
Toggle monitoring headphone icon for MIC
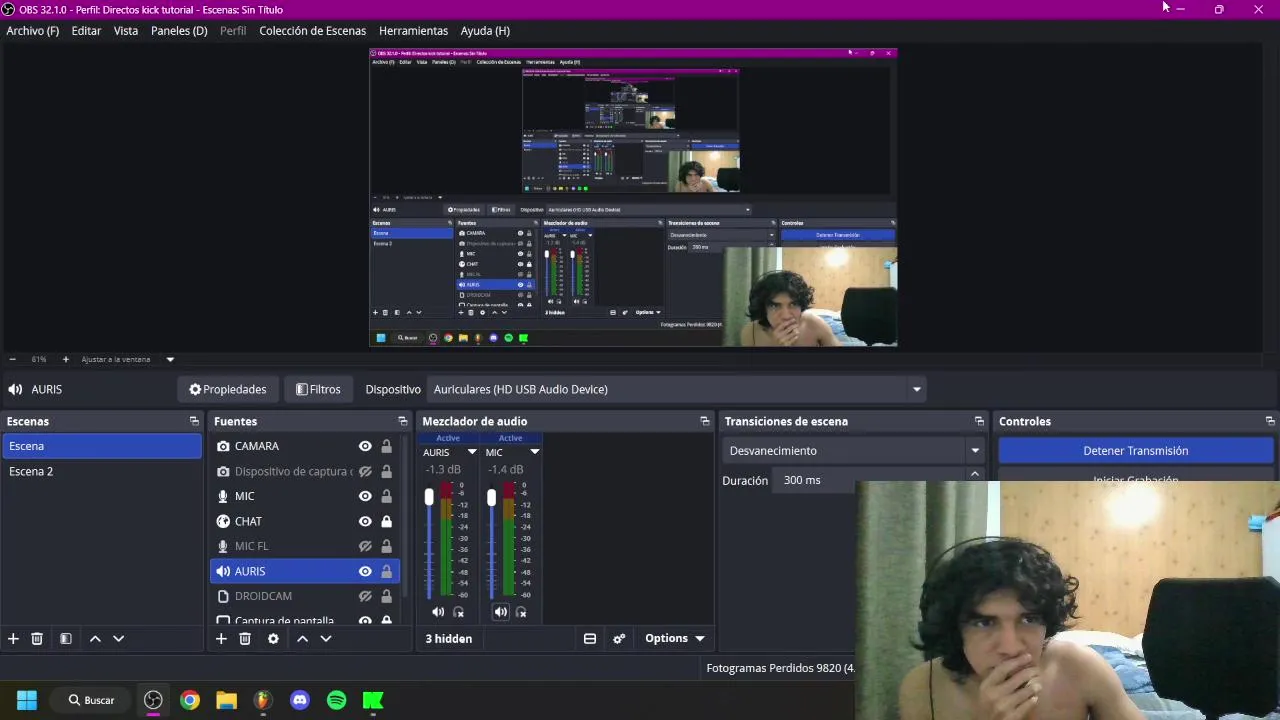(x=521, y=612)
